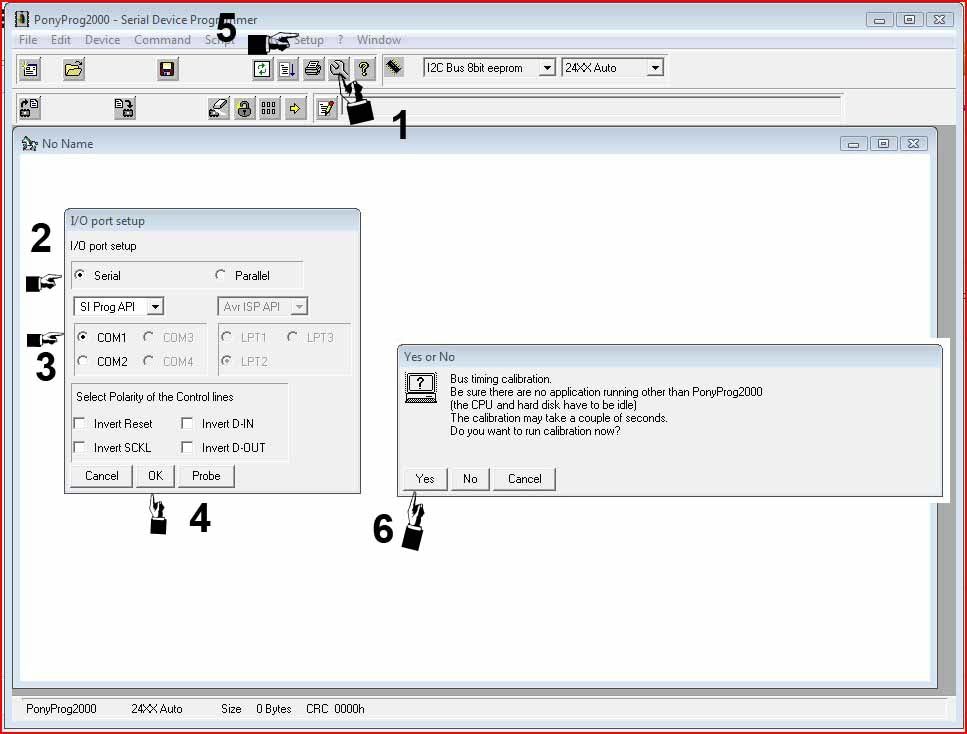Open the Window menu
The image size is (967, 734).
379,40
